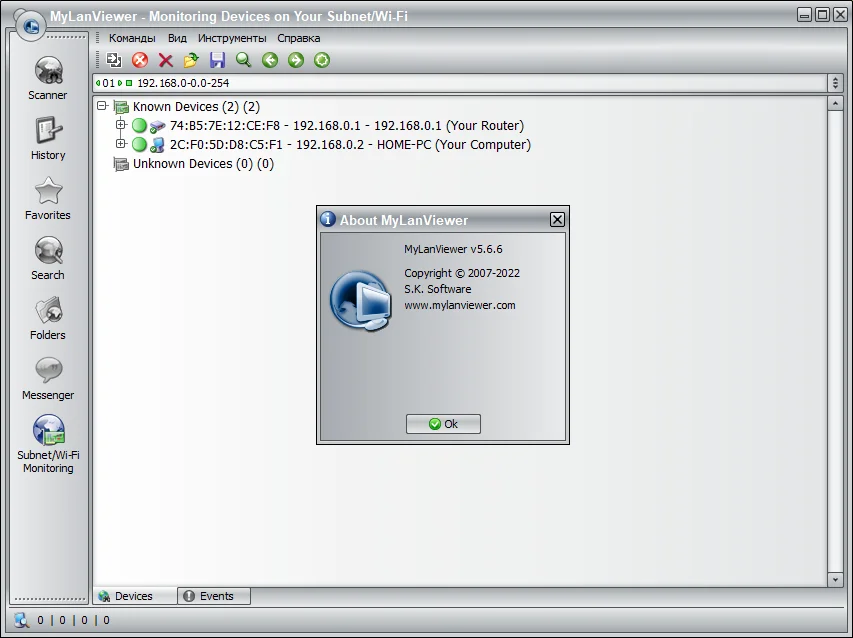Image resolution: width=853 pixels, height=638 pixels.
Task: Click the router device icon in the tree
Action: click(157, 126)
